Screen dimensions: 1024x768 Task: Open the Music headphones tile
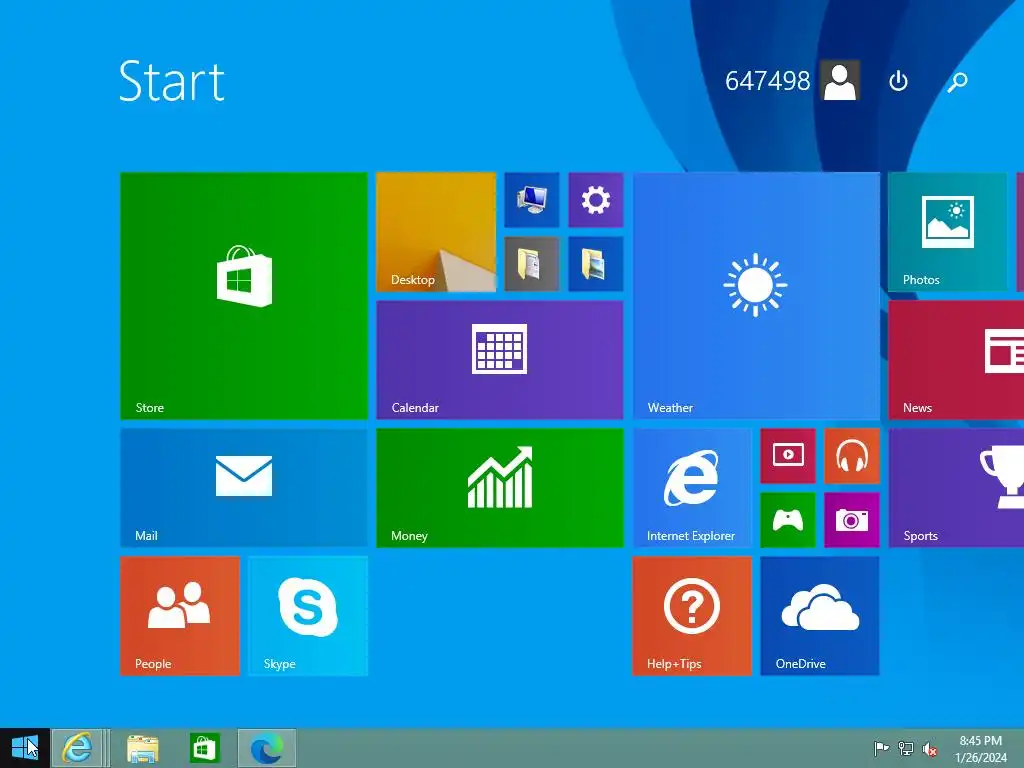(852, 456)
